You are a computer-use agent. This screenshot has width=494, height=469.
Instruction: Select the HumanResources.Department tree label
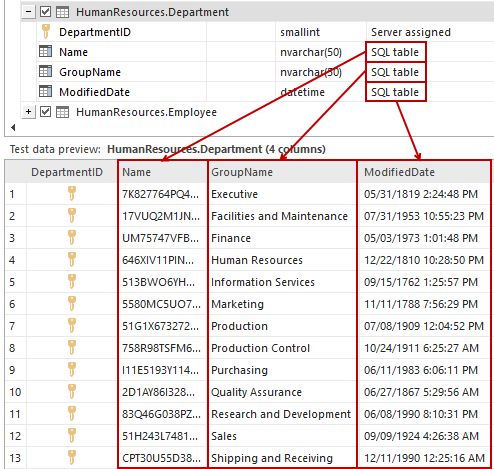(152, 12)
